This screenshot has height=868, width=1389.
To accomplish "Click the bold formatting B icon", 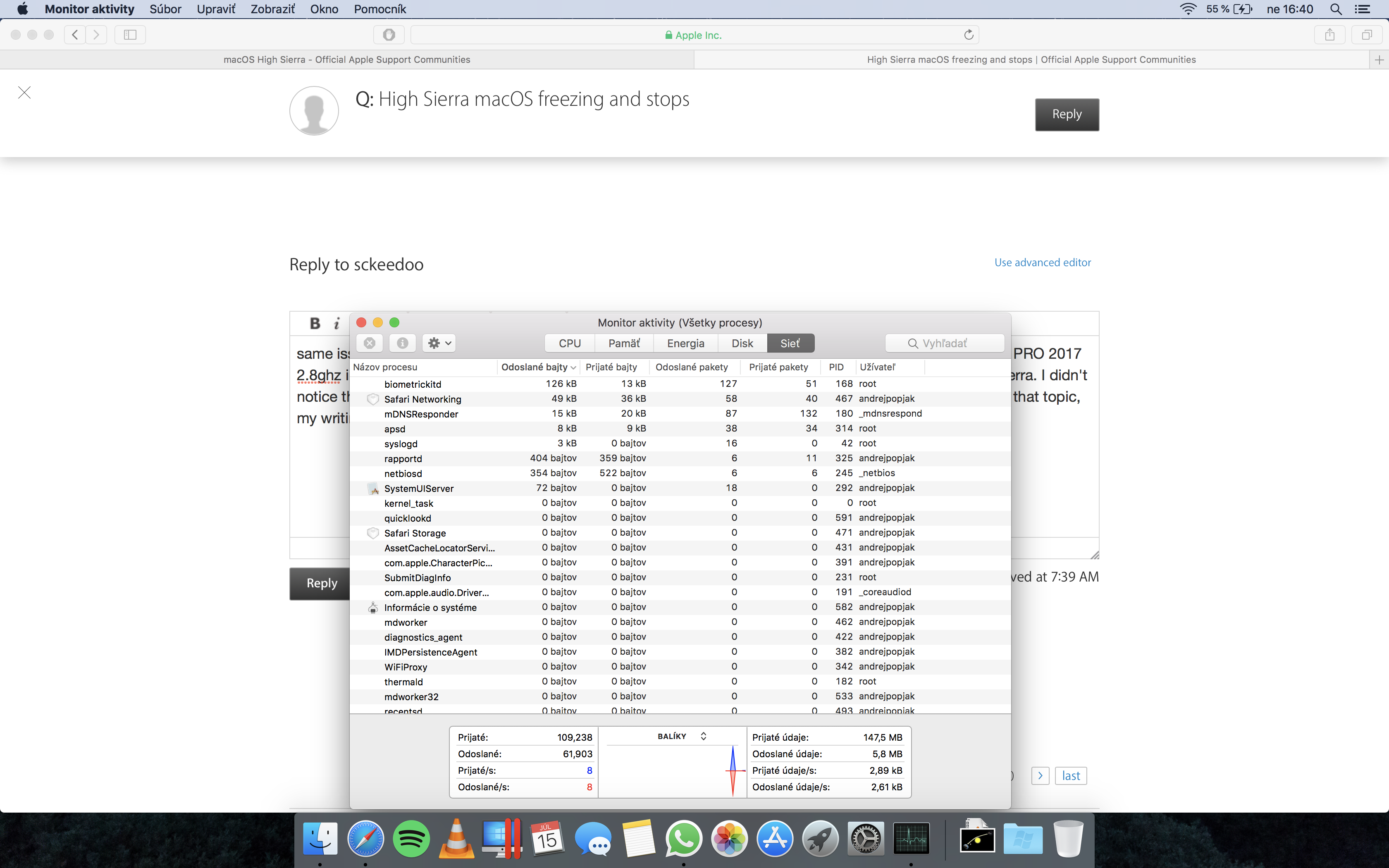I will [315, 323].
